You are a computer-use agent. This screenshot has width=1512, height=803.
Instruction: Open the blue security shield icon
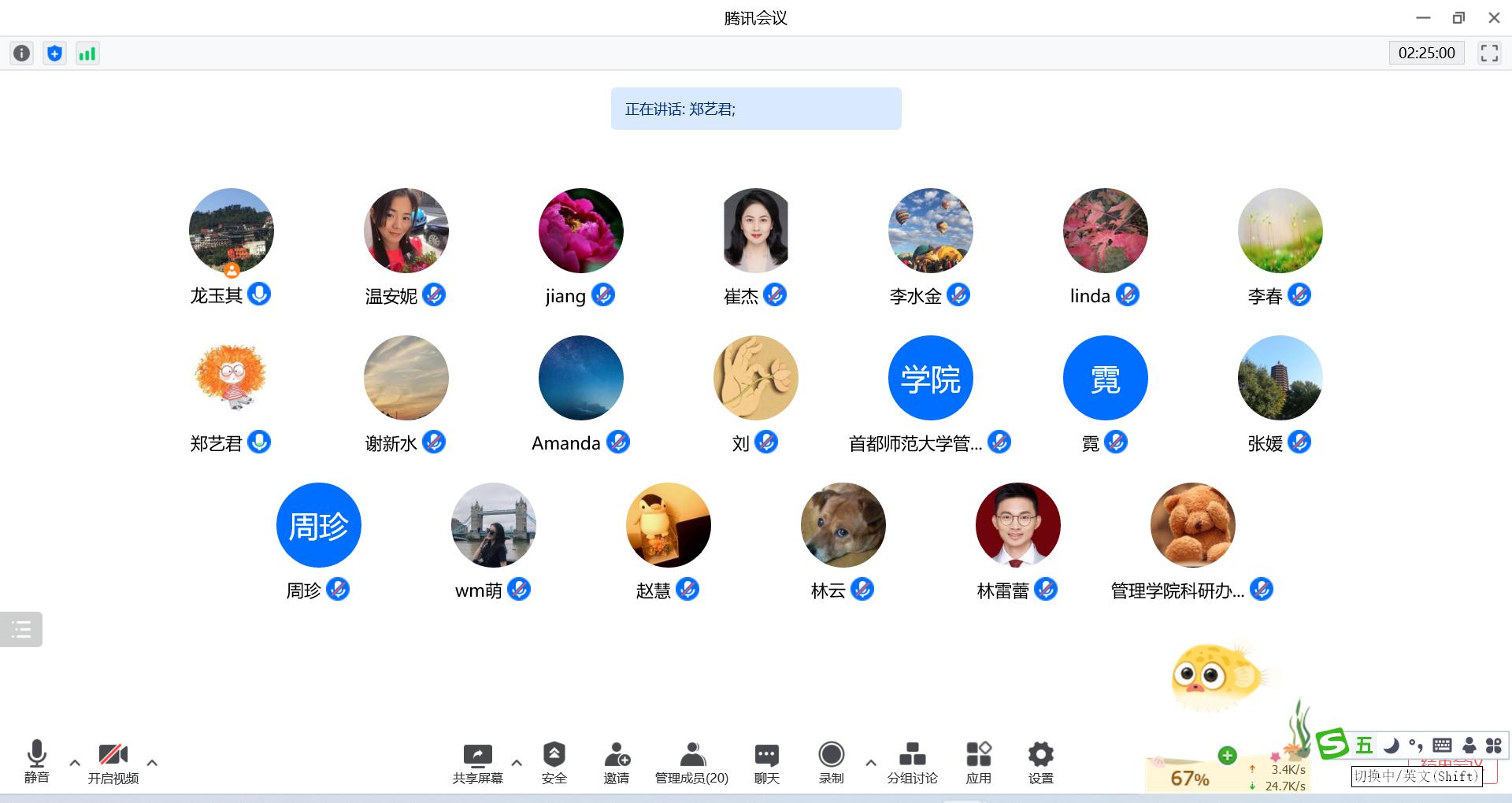pos(54,53)
